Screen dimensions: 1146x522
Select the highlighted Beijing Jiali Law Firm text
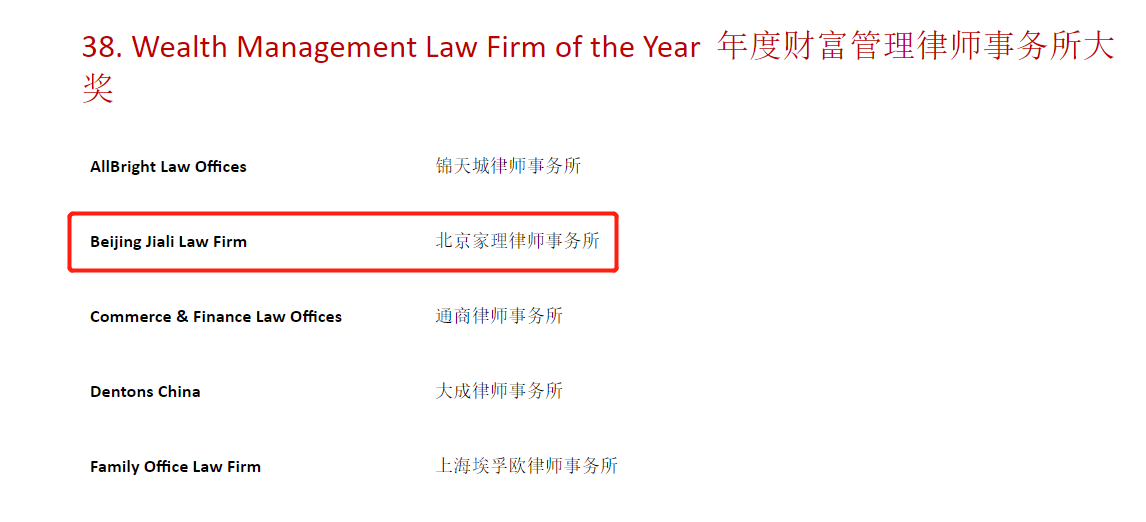(168, 242)
